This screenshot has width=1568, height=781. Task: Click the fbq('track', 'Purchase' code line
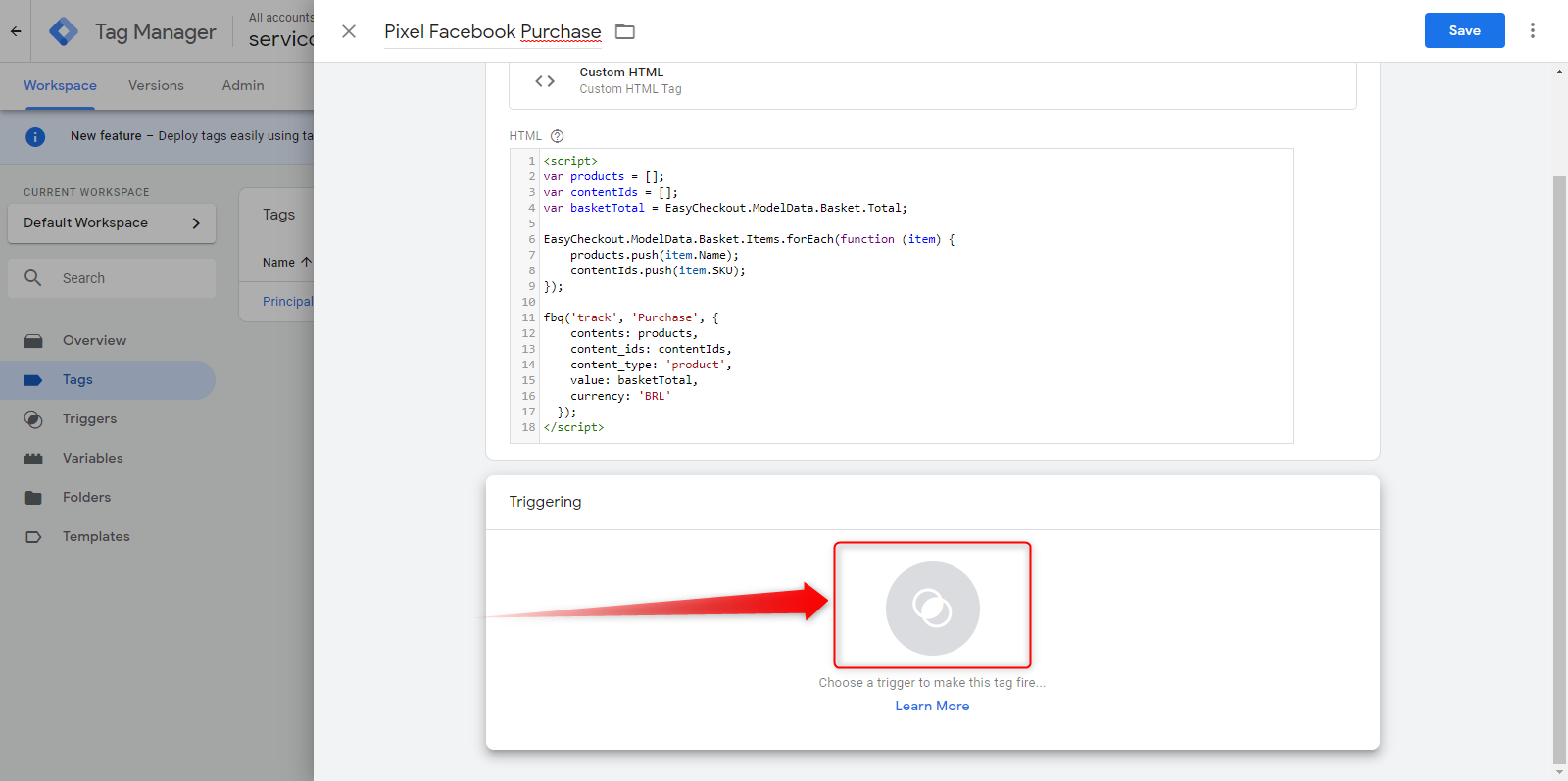point(631,317)
